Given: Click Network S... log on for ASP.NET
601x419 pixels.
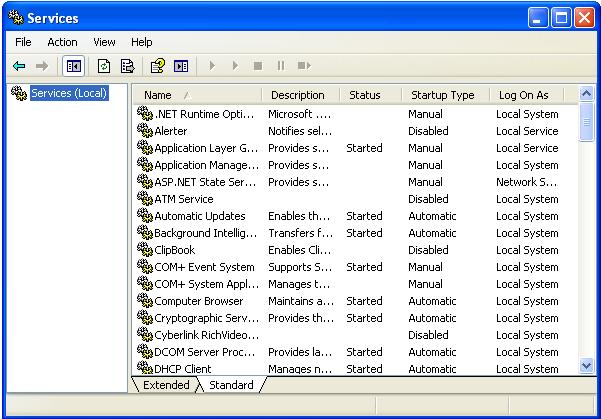Looking at the screenshot, I should click(526, 182).
